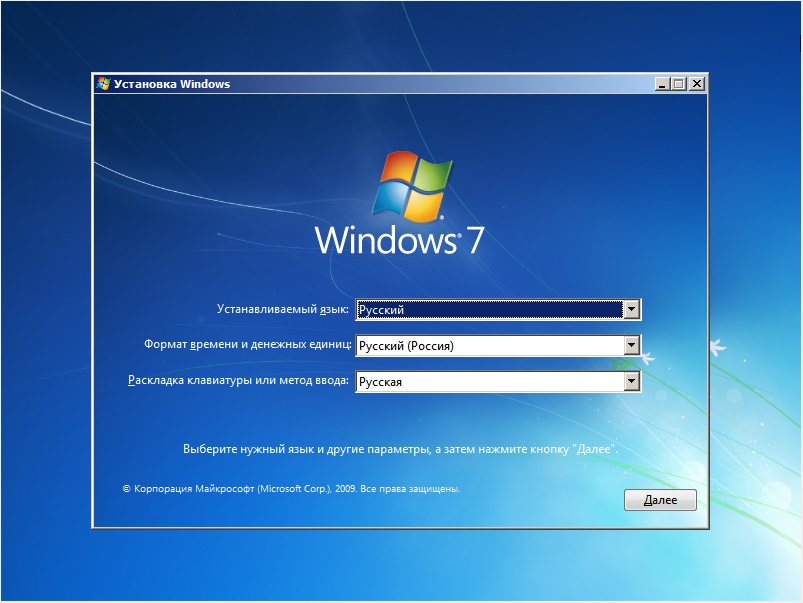Image resolution: width=803 pixels, height=603 pixels.
Task: Open the Устанавливаемый язык dropdown arrow
Action: 631,310
